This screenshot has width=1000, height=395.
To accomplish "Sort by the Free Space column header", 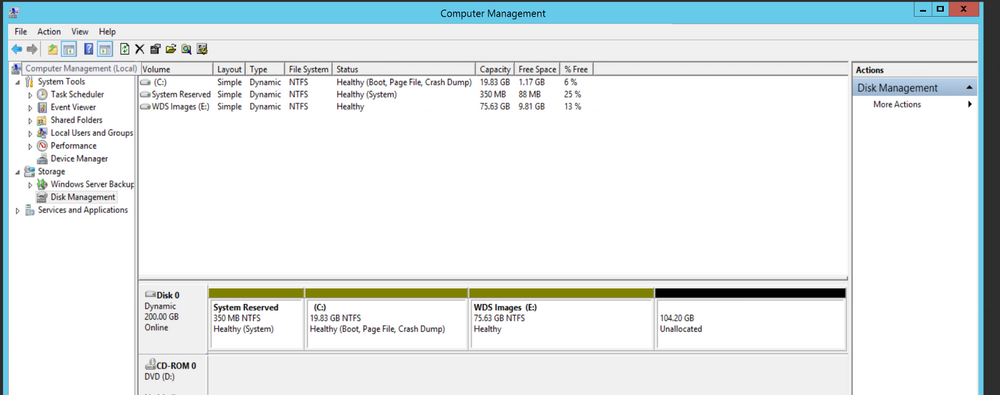I will (537, 69).
